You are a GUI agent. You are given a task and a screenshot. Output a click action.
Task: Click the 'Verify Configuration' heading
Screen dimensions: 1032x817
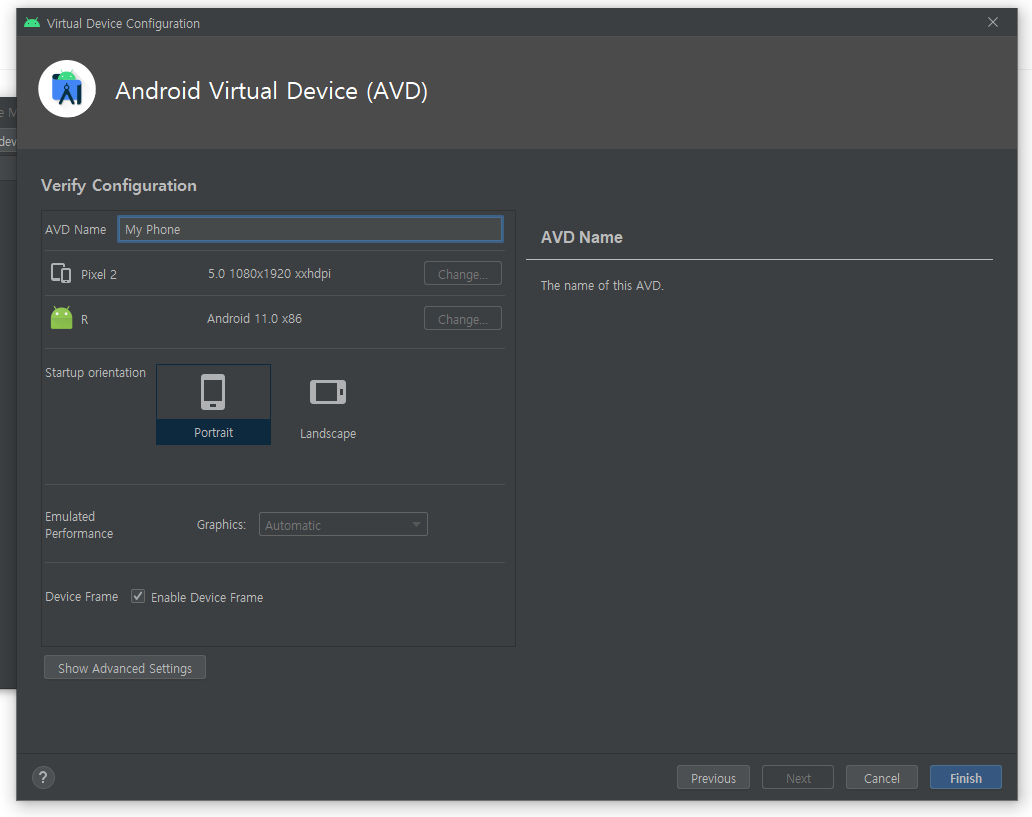coord(118,186)
